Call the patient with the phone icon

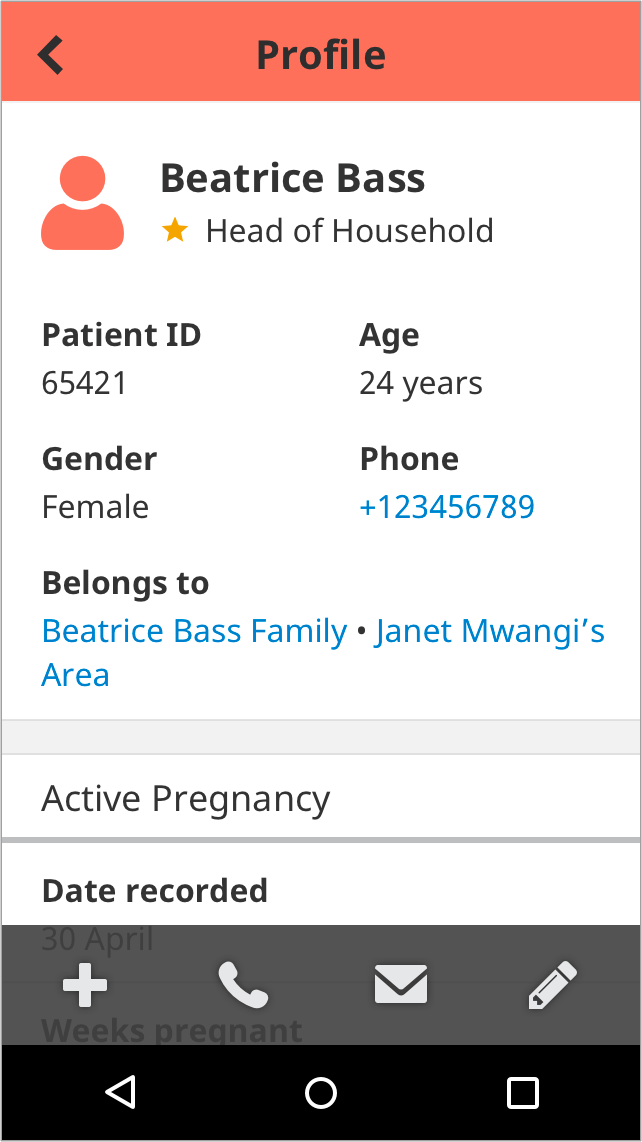[x=243, y=985]
